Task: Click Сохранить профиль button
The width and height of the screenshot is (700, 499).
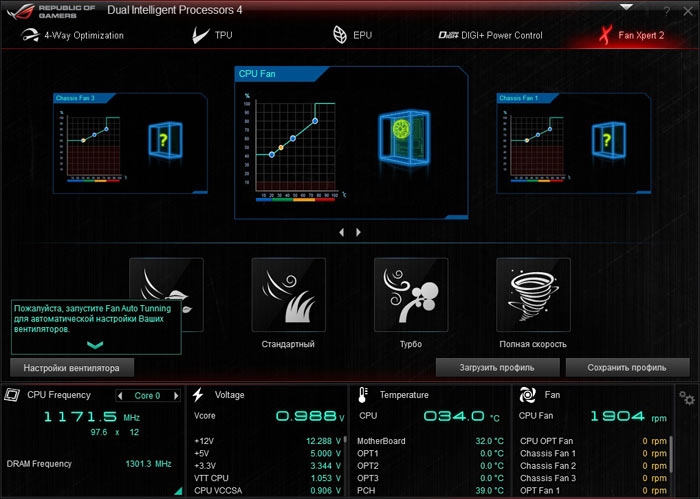Action: [x=627, y=367]
